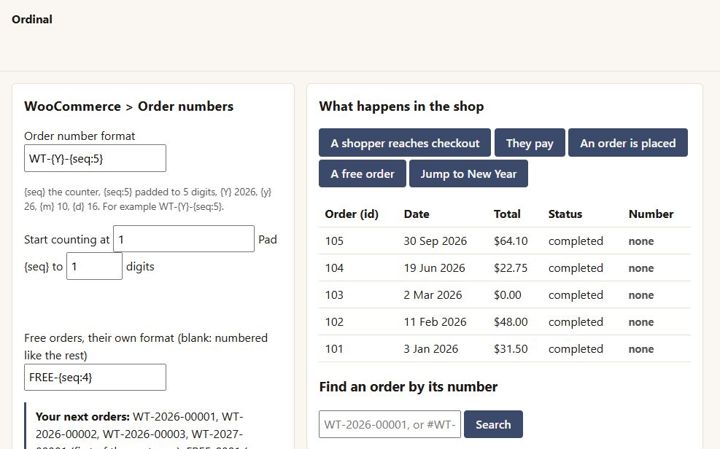Screen dimensions: 720x449
Task: Click the total $31.50
Action: tap(511, 349)
